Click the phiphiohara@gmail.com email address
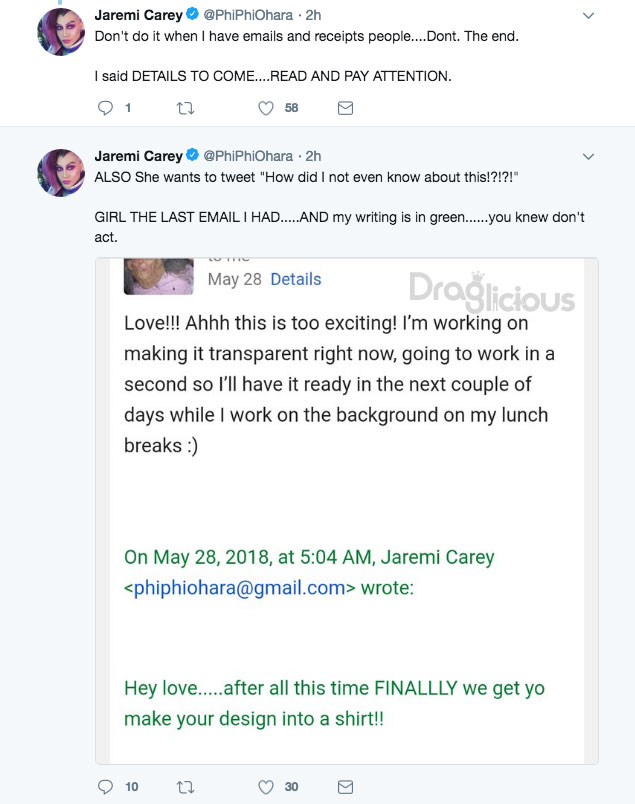 click(240, 588)
